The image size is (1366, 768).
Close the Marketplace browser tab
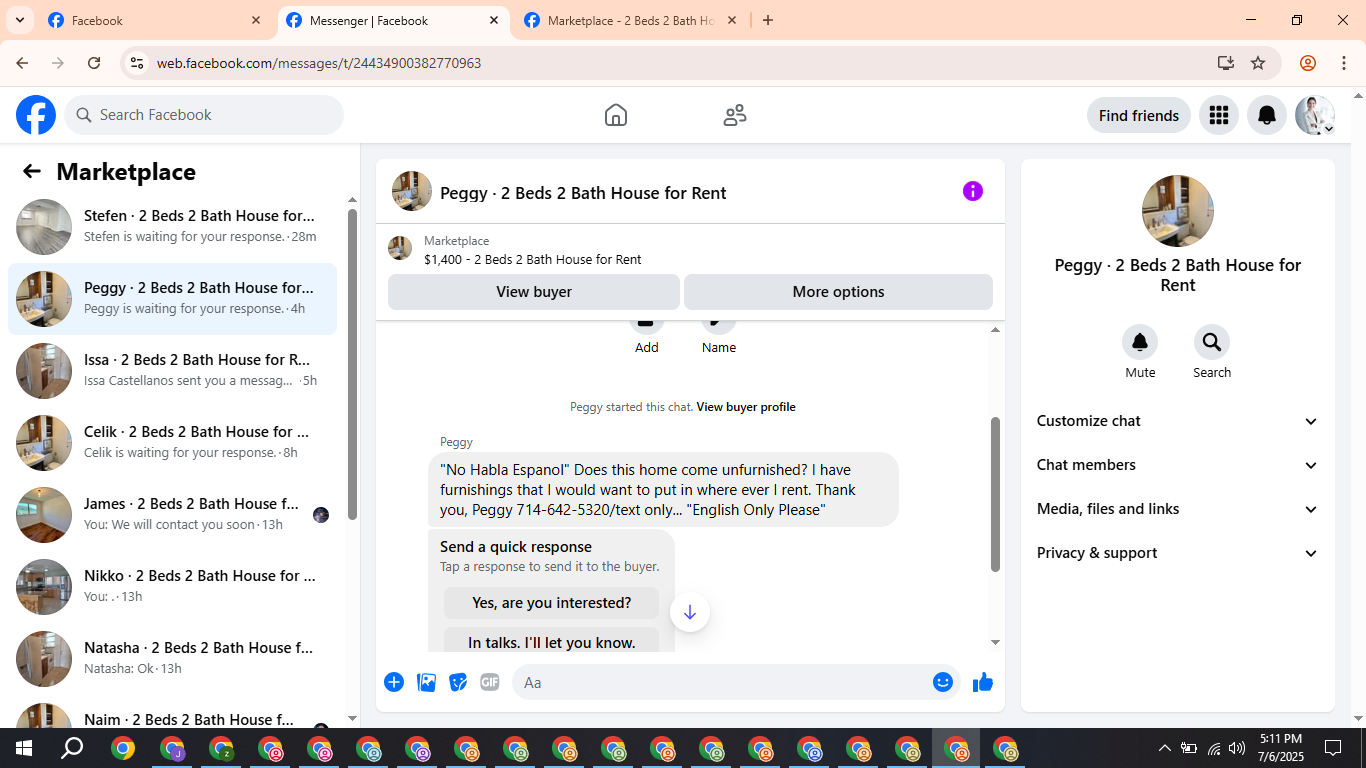pos(732,20)
